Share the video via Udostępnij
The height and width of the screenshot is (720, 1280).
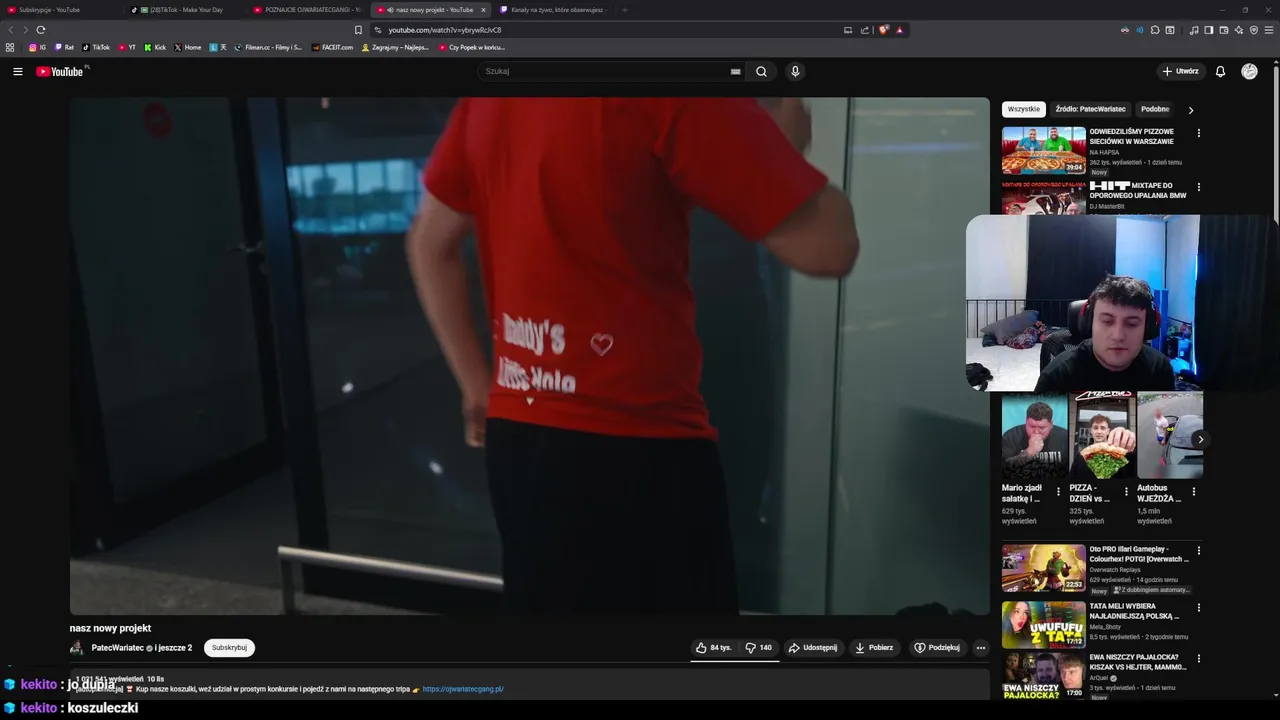tap(813, 648)
